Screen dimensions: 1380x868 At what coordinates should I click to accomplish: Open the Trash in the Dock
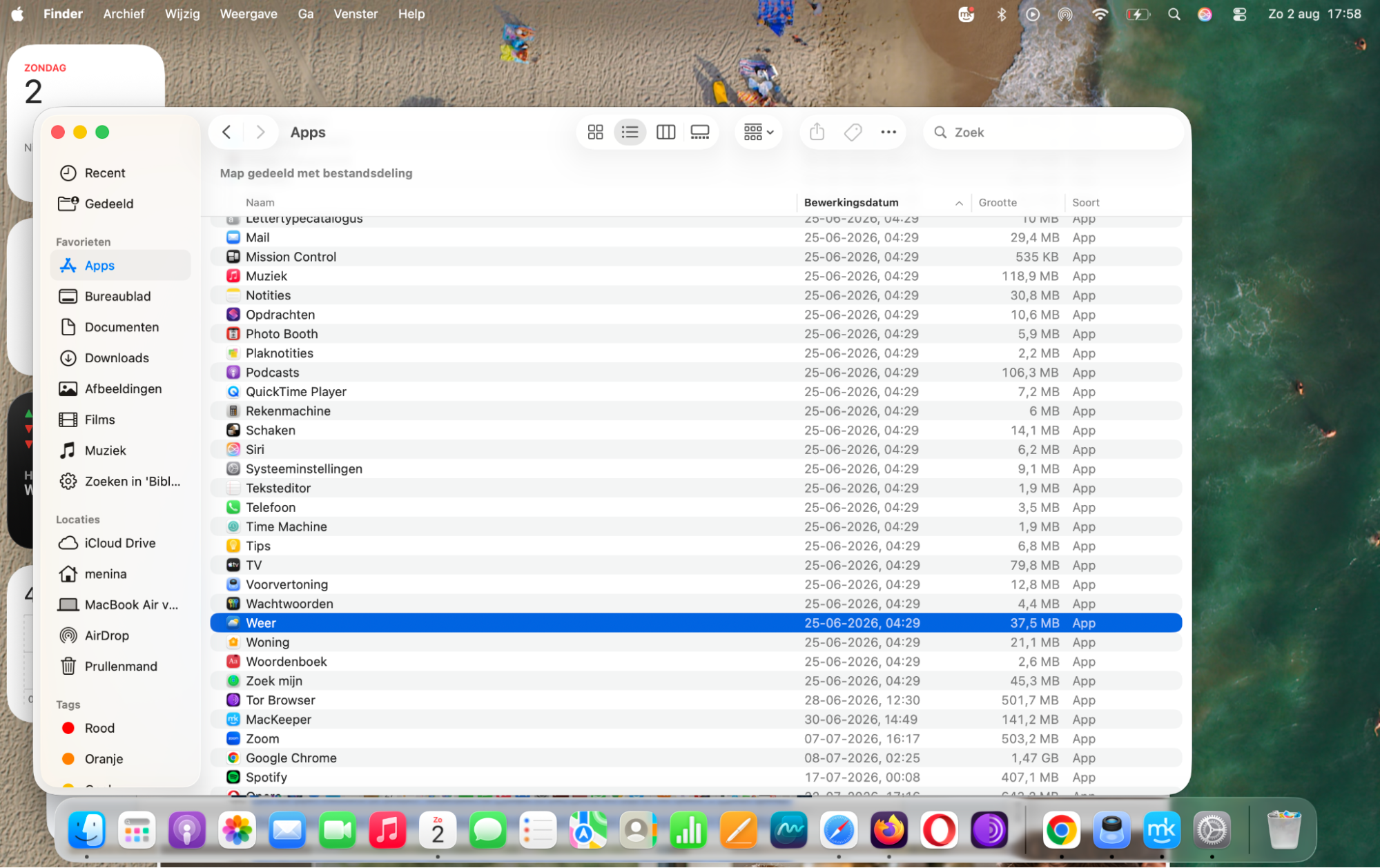click(1283, 830)
